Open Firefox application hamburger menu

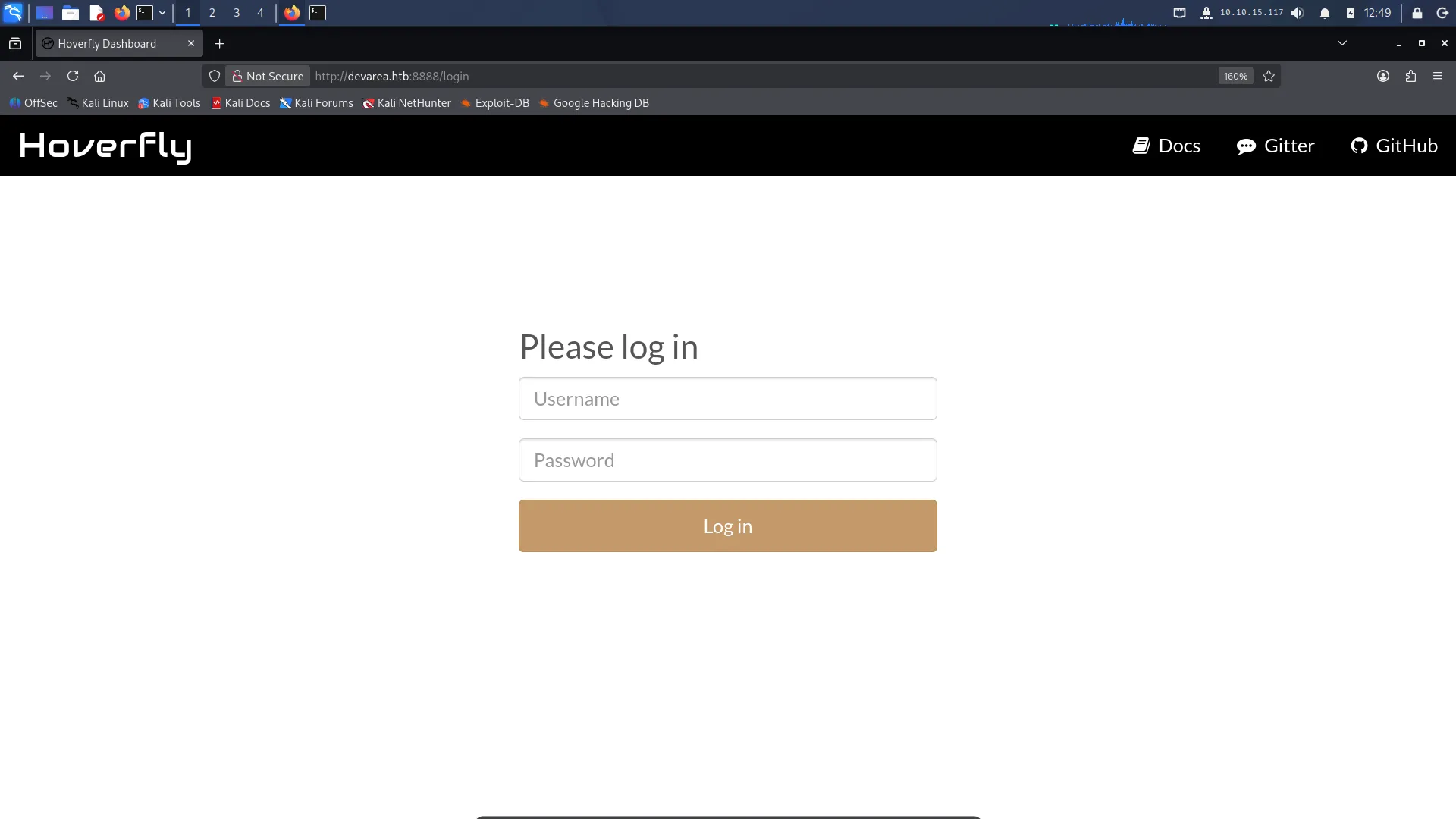[x=1438, y=76]
